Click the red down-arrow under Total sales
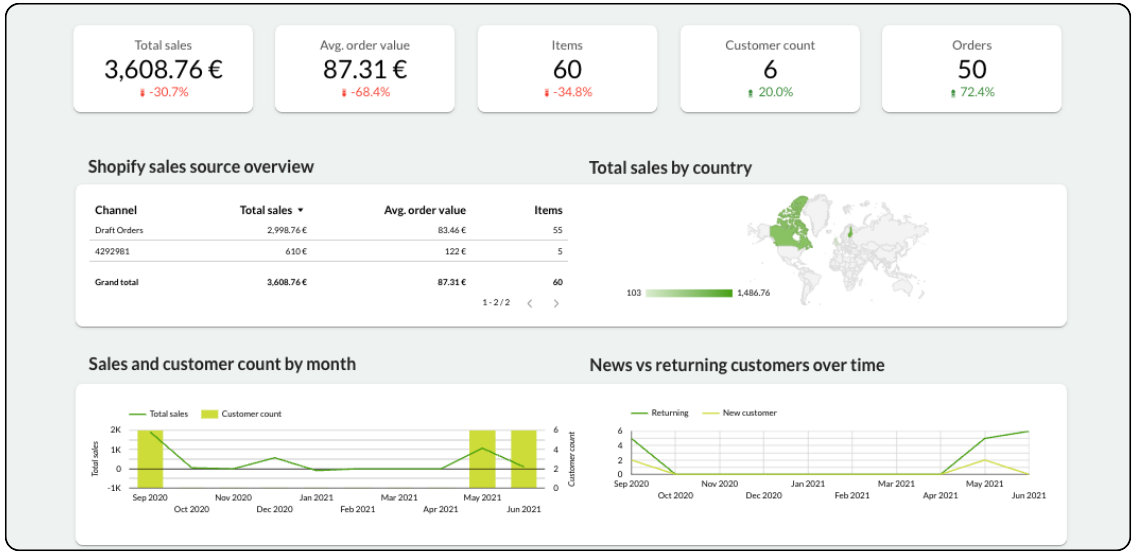This screenshot has width=1134, height=556. [142, 93]
